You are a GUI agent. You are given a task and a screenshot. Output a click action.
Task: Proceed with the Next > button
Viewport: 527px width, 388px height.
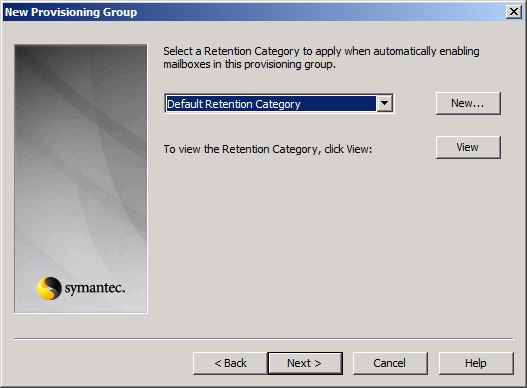pyautogui.click(x=305, y=363)
